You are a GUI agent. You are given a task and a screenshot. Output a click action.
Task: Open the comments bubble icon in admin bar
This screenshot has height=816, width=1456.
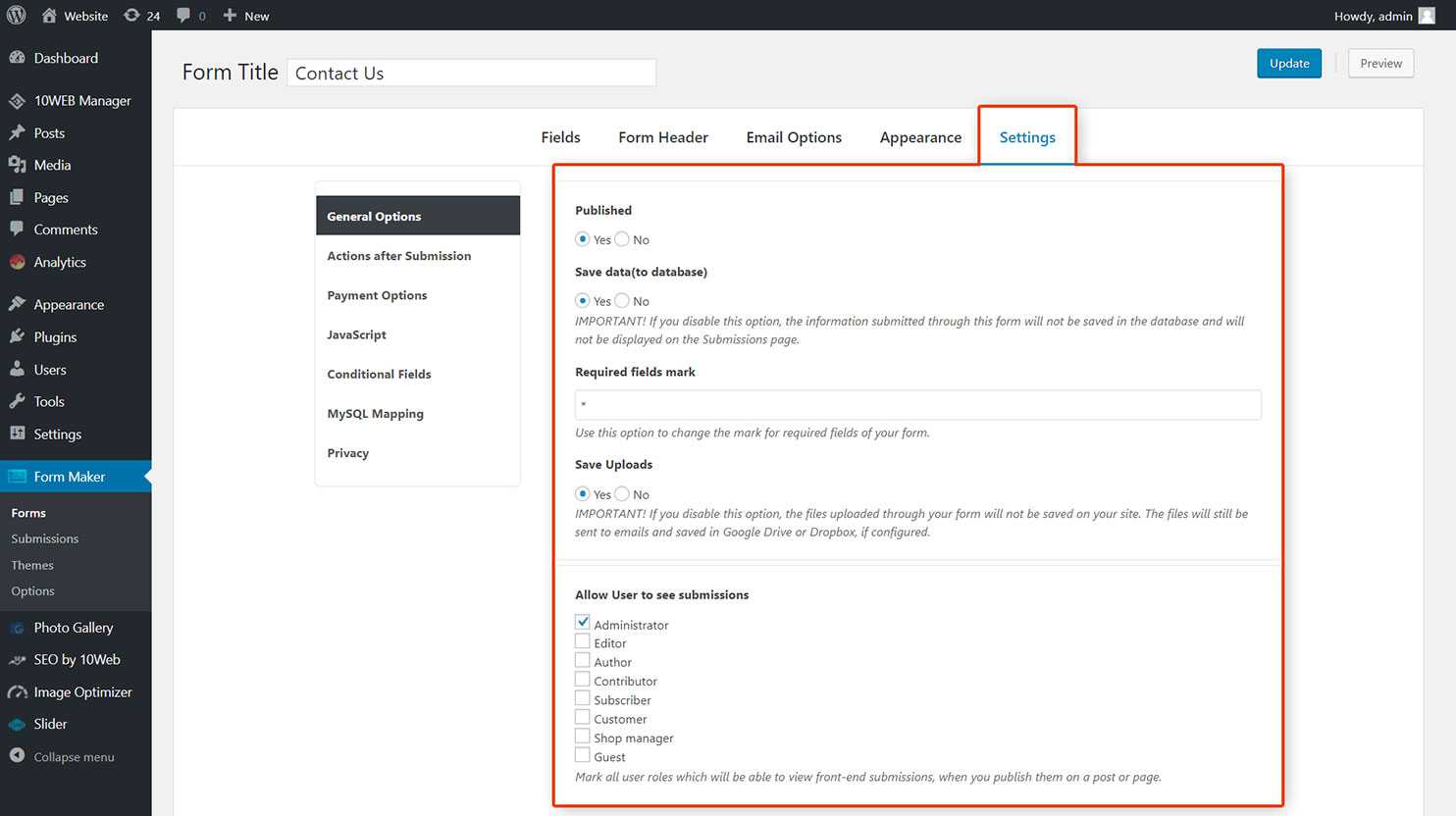(x=183, y=15)
